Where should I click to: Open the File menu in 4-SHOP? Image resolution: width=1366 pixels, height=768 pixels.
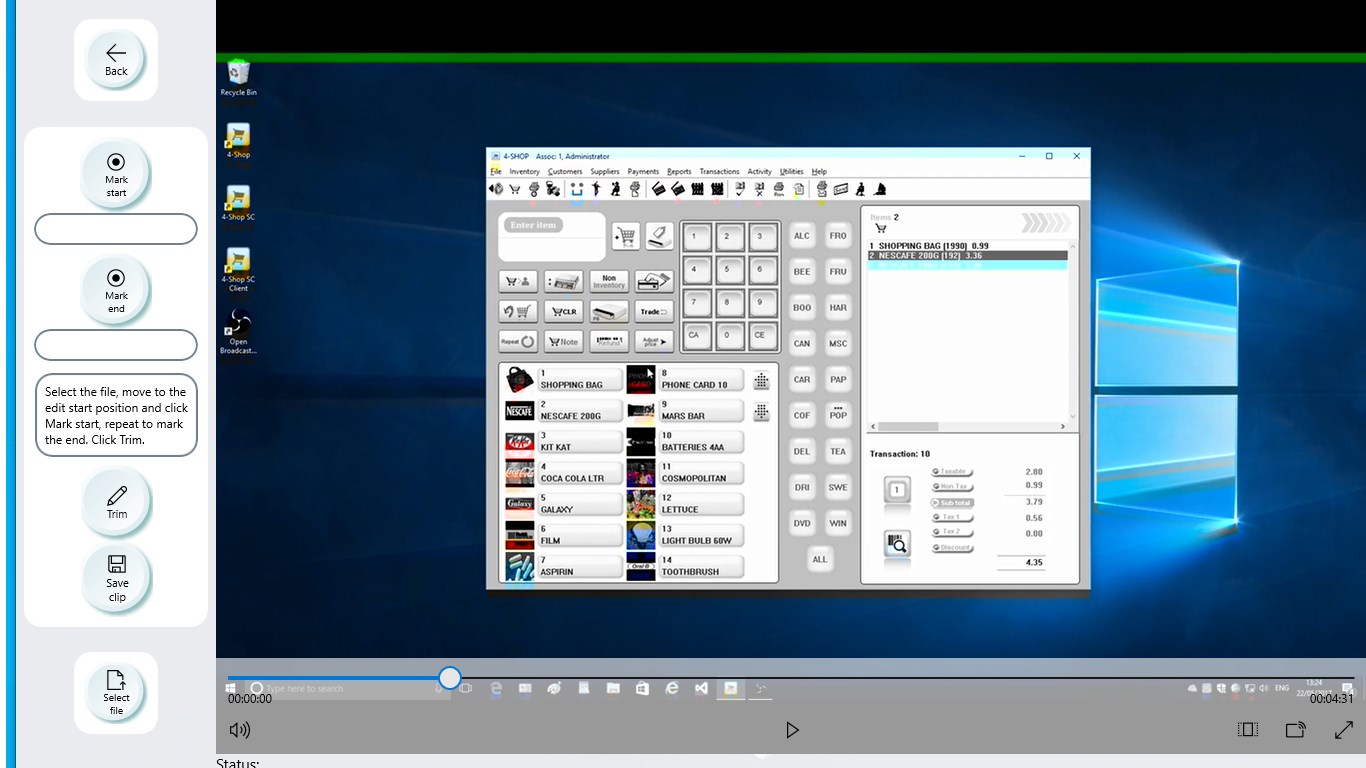point(496,172)
